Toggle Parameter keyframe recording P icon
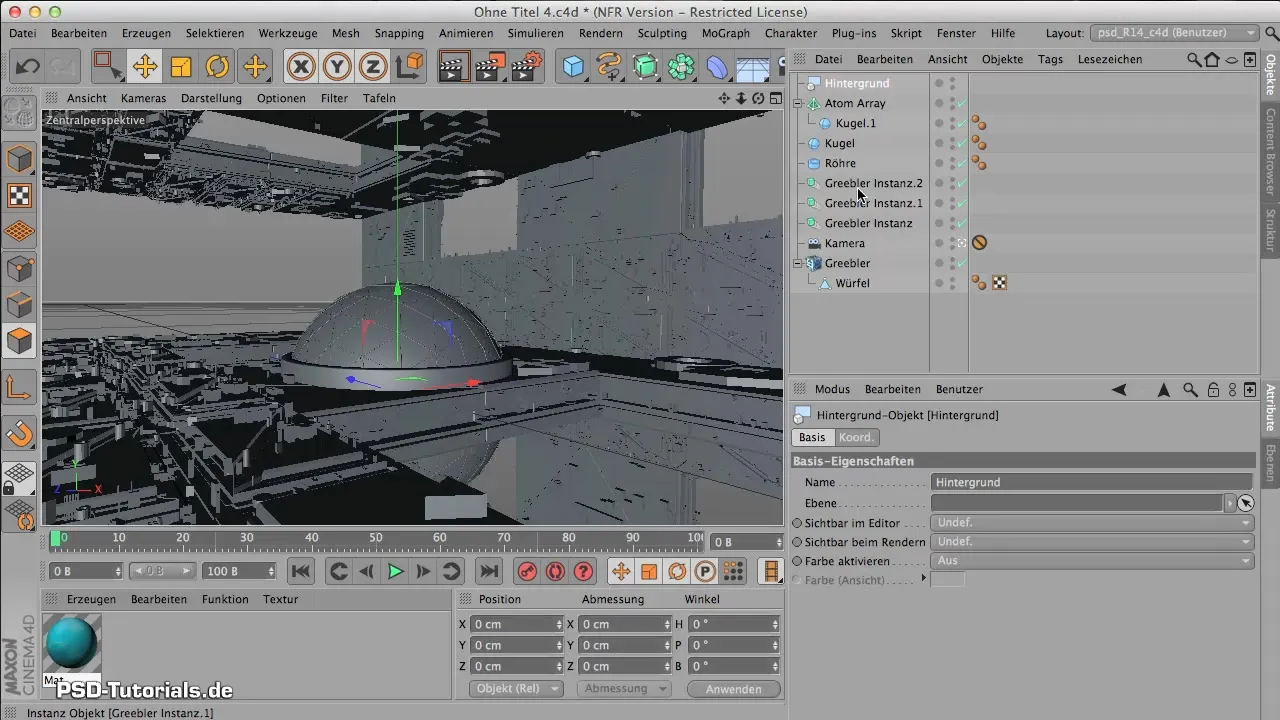The height and width of the screenshot is (720, 1280). coord(705,571)
